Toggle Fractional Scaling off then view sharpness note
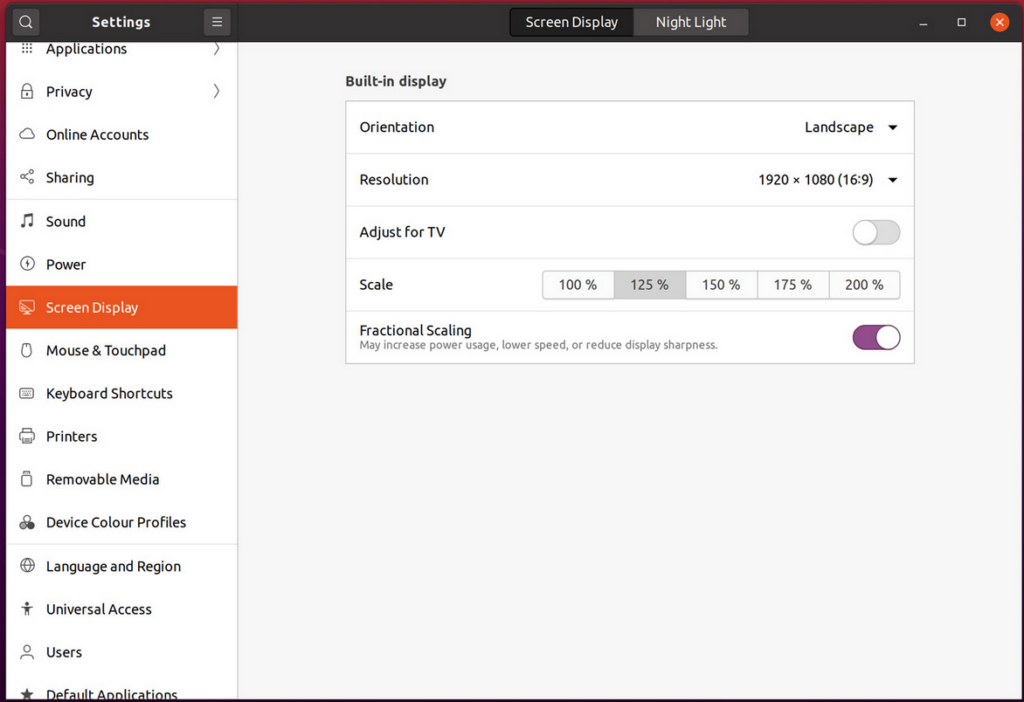This screenshot has height=702, width=1024. click(x=876, y=337)
